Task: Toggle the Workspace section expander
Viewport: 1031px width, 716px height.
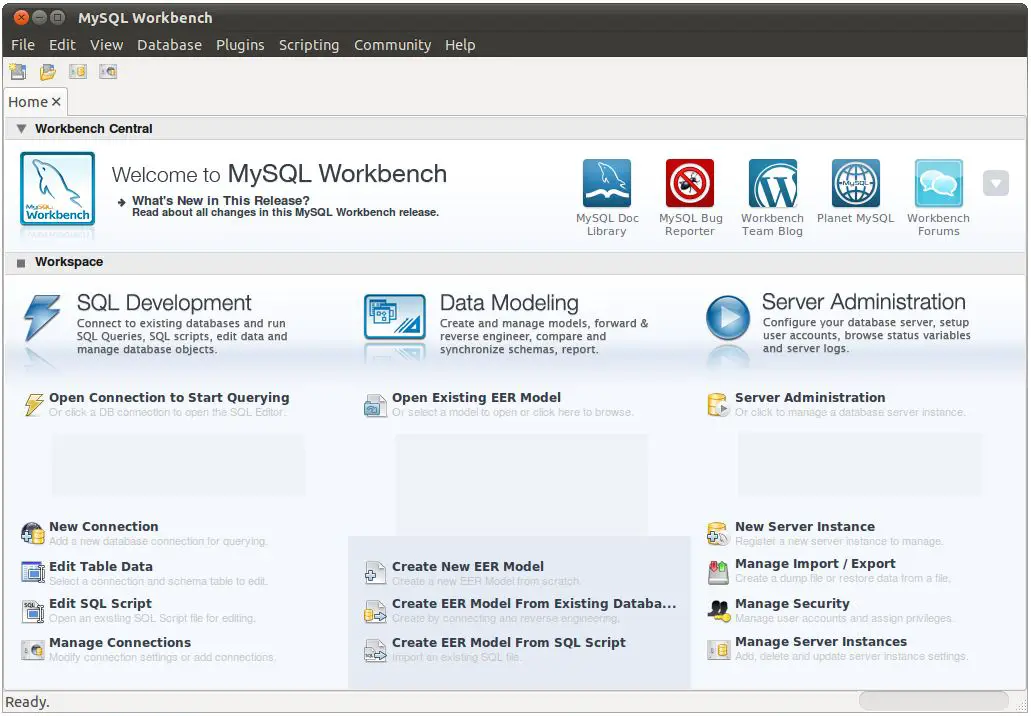Action: (x=21, y=263)
